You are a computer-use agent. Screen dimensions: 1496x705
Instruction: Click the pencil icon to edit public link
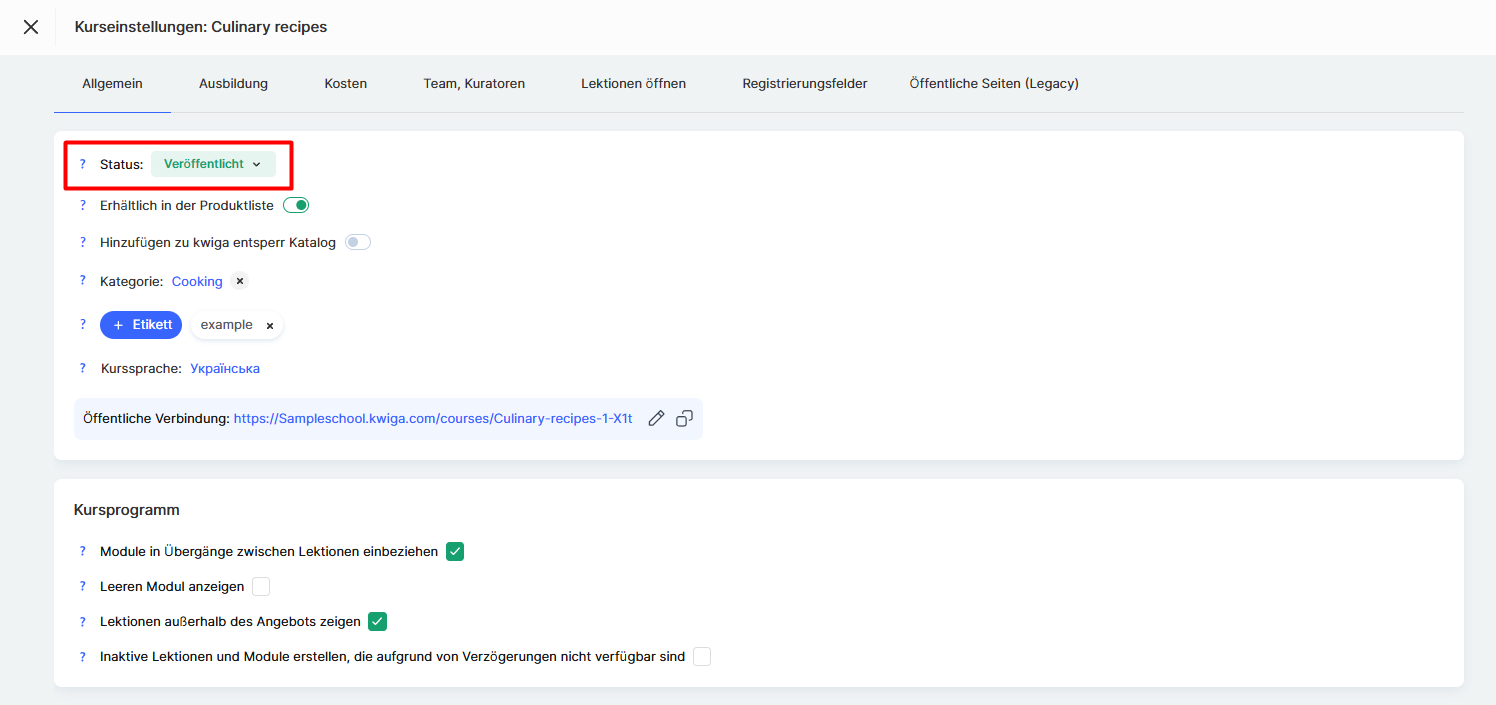656,419
